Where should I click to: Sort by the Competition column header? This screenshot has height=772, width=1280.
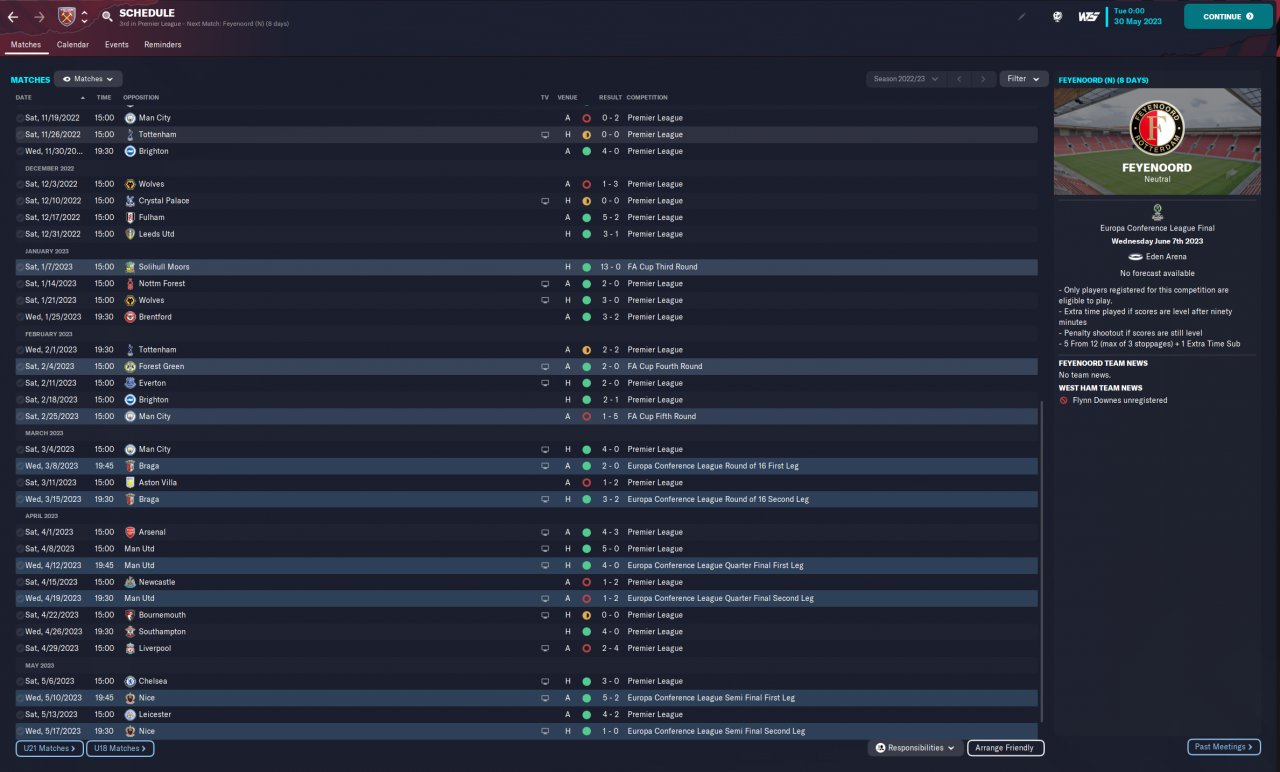click(x=647, y=98)
